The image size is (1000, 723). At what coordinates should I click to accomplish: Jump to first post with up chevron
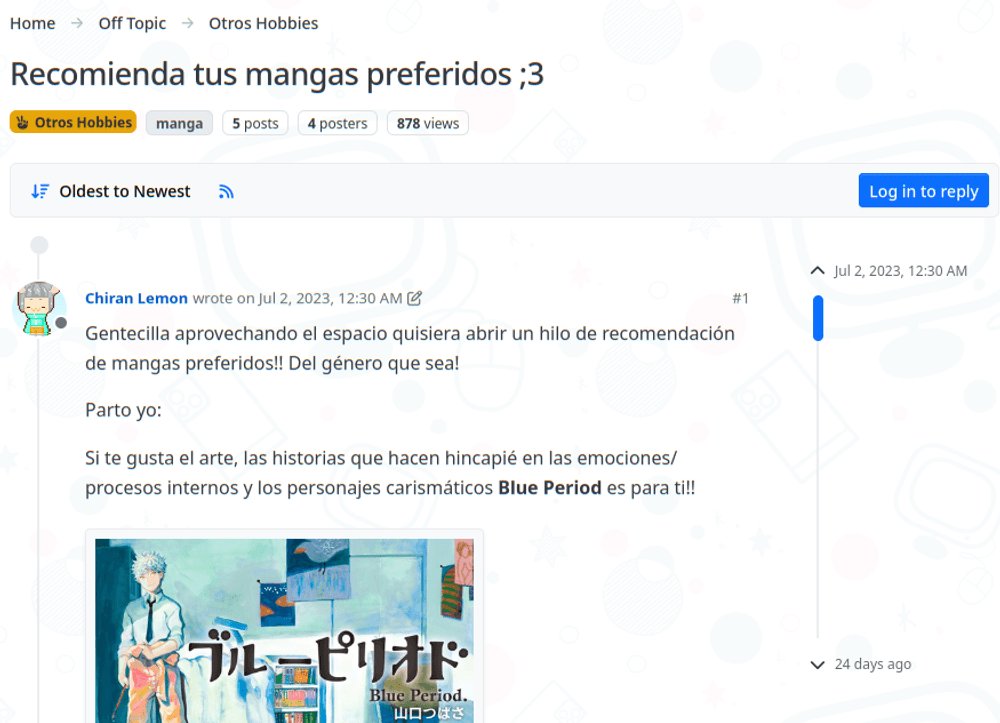(818, 271)
